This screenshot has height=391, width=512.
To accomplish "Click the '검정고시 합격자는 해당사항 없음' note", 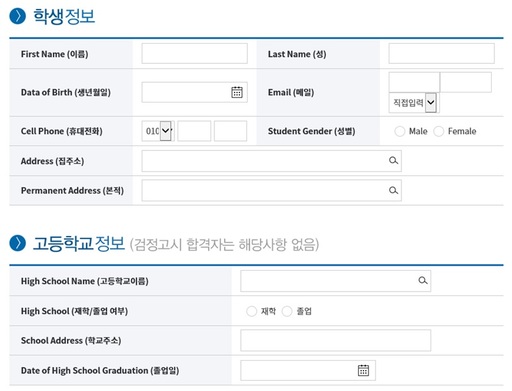I will pyautogui.click(x=224, y=245).
